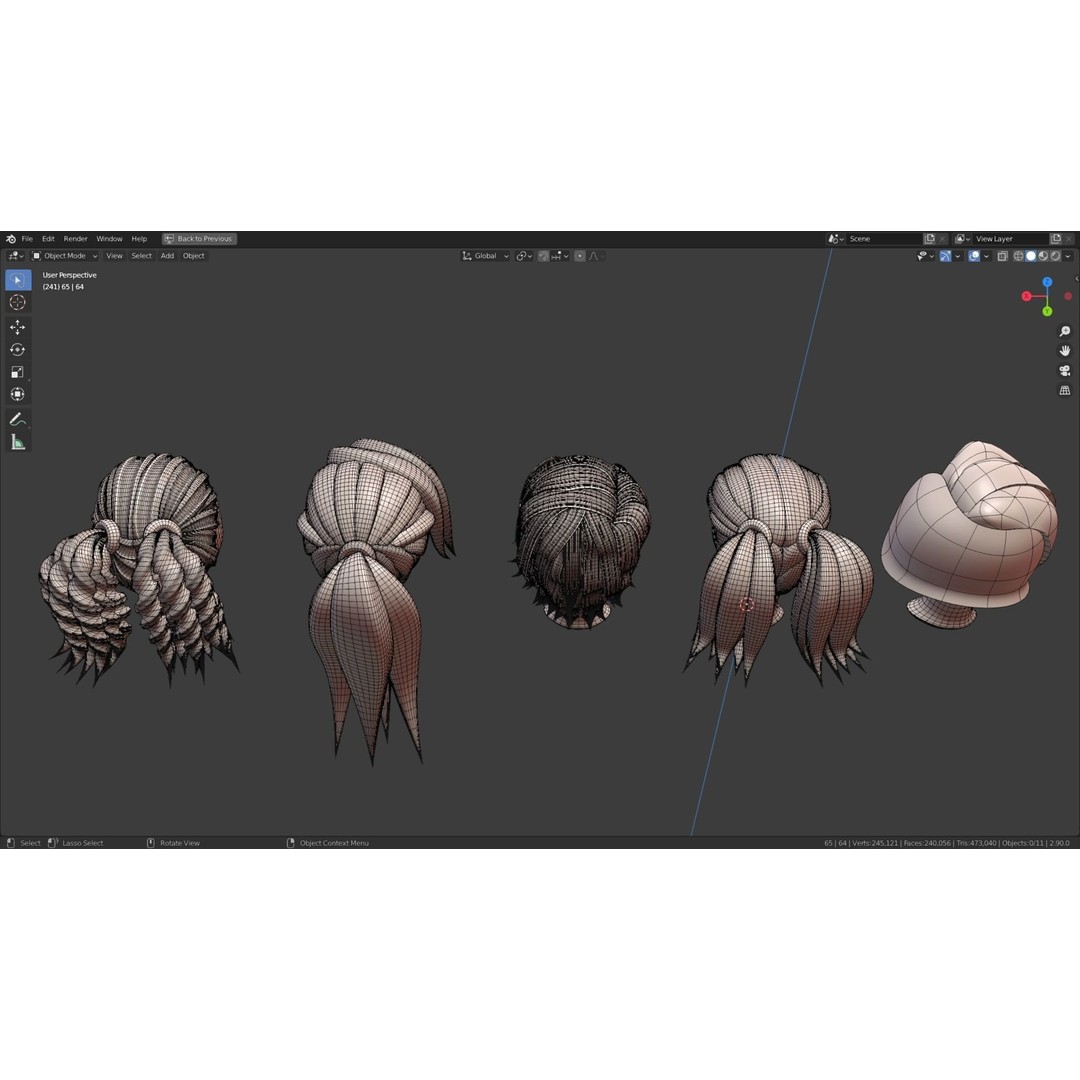Viewport: 1080px width, 1080px height.
Task: Open the Edit menu
Action: point(48,239)
